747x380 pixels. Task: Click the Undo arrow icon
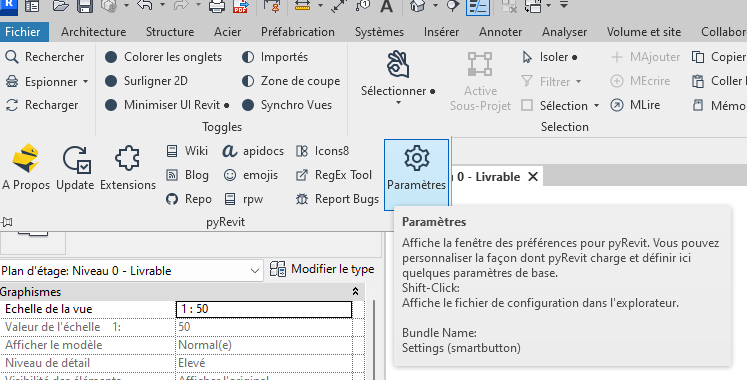coord(145,5)
